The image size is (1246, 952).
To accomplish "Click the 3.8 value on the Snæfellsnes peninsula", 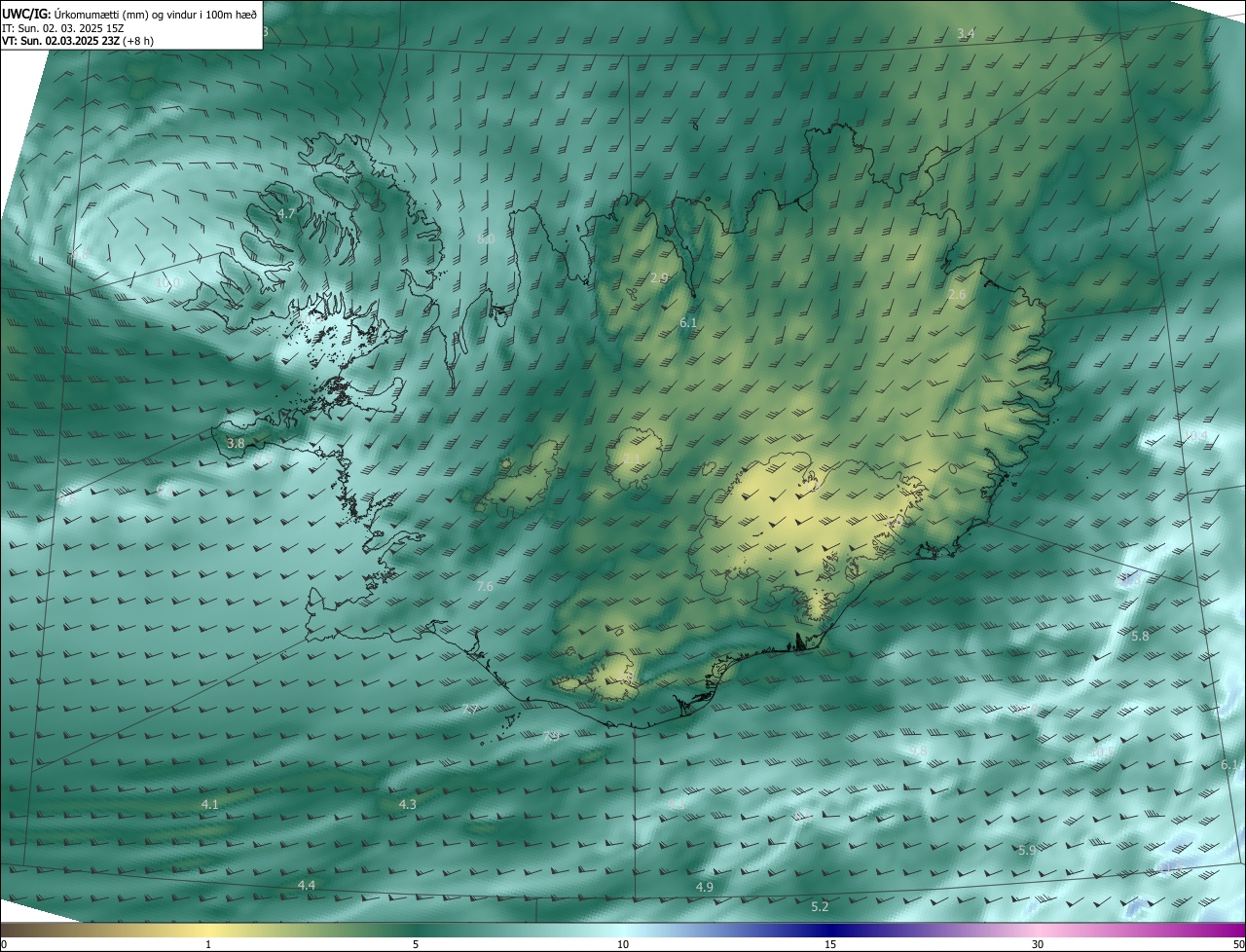I will pos(236,443).
